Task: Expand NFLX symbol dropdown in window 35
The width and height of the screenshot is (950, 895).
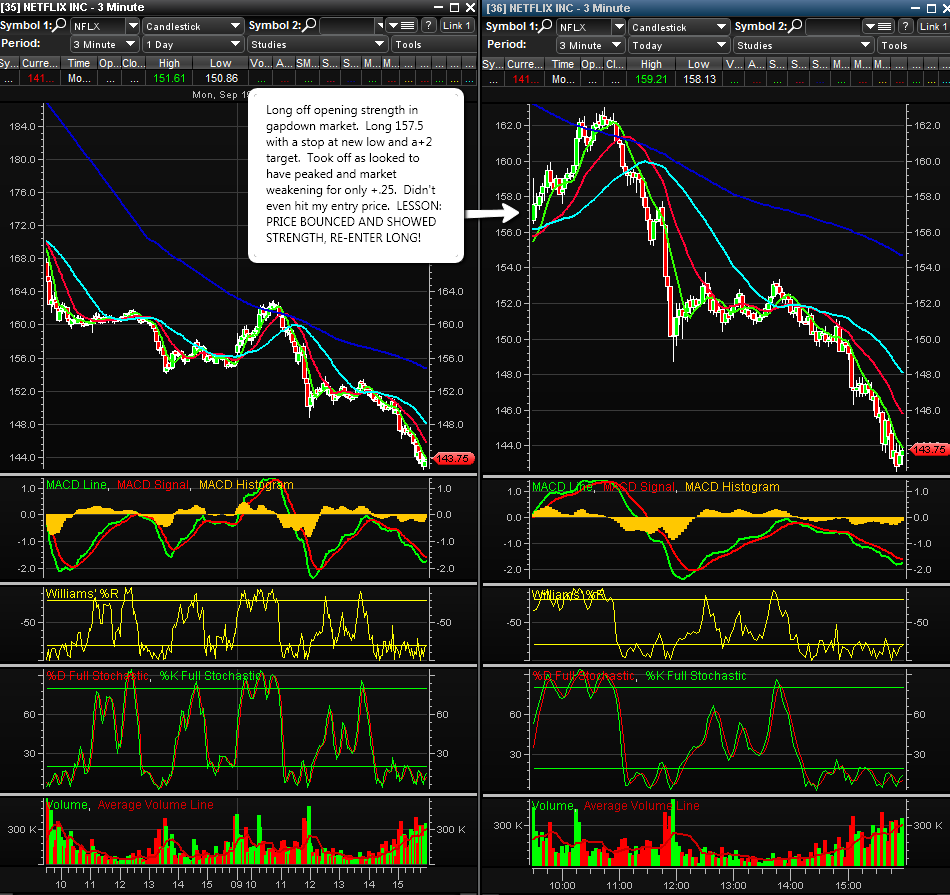Action: coord(133,25)
